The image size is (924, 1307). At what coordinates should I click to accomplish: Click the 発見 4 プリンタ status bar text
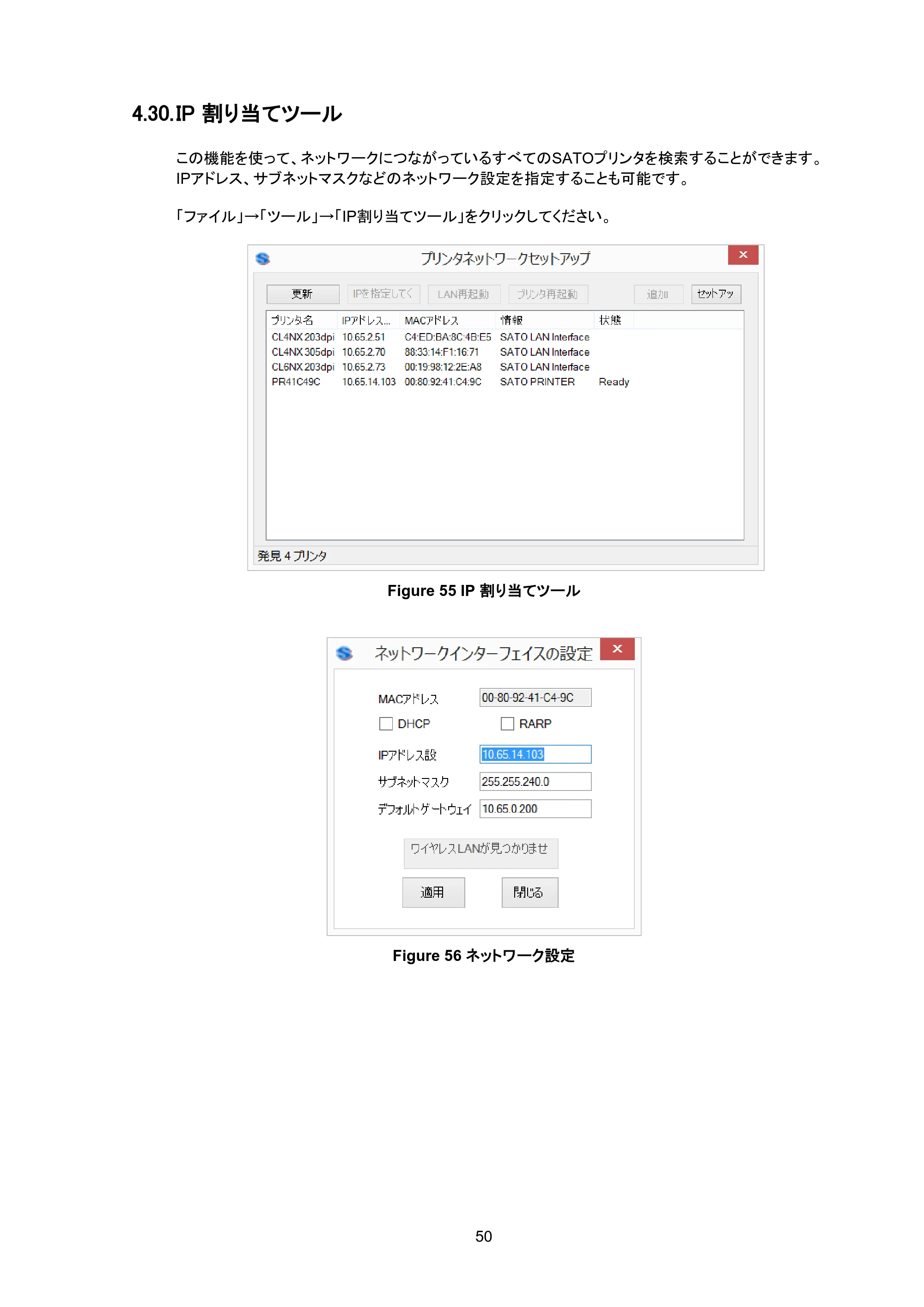pos(292,556)
